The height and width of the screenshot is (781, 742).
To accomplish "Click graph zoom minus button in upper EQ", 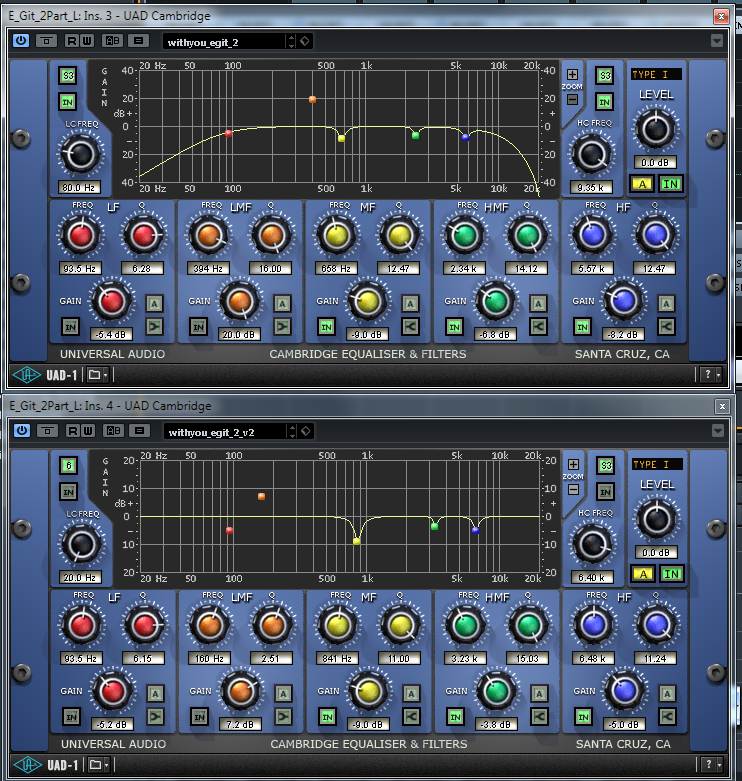I will click(x=573, y=99).
